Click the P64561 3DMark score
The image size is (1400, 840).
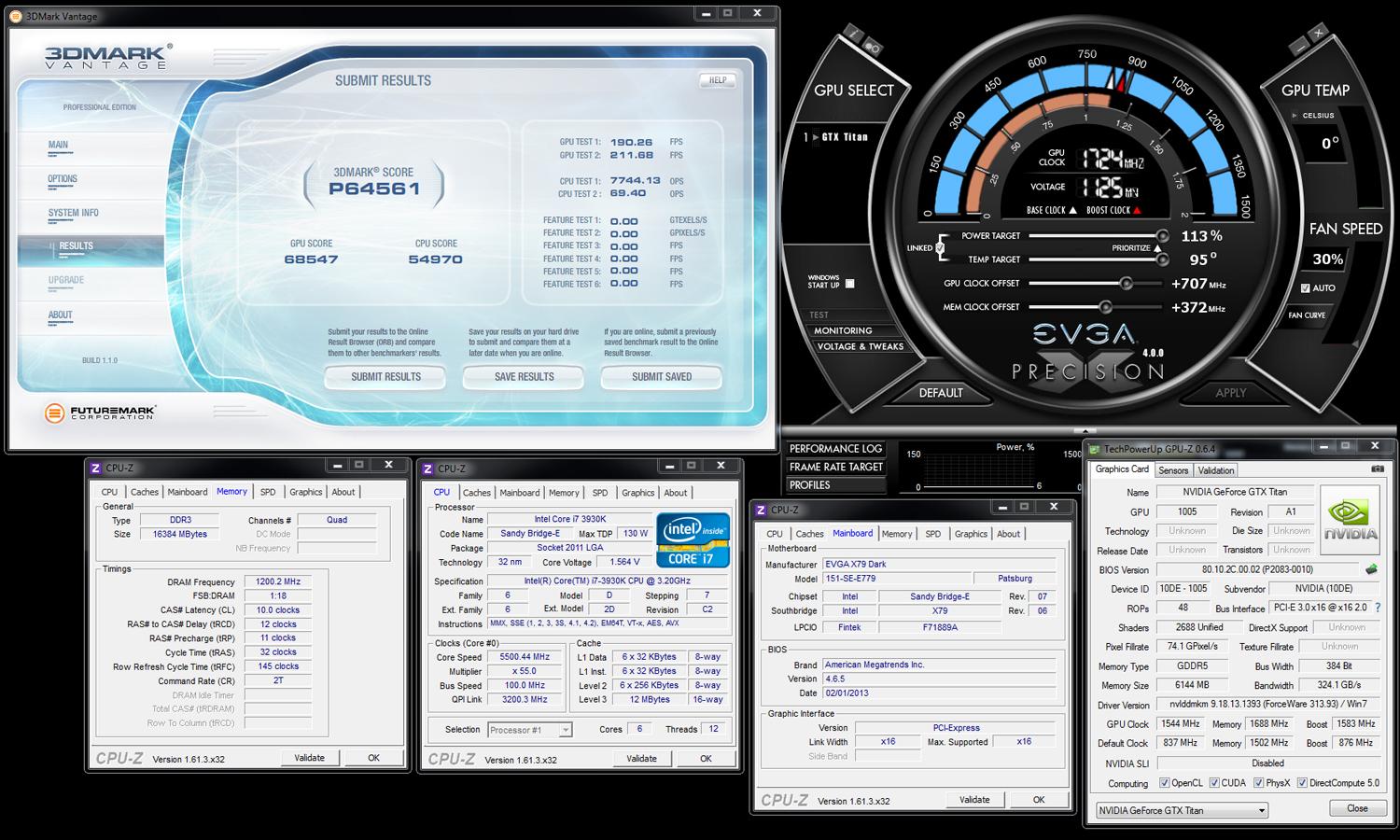point(374,189)
